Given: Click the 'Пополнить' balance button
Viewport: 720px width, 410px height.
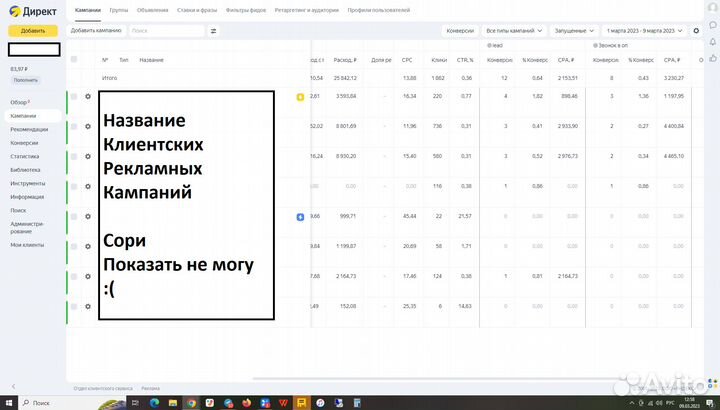Looking at the screenshot, I should (x=26, y=80).
